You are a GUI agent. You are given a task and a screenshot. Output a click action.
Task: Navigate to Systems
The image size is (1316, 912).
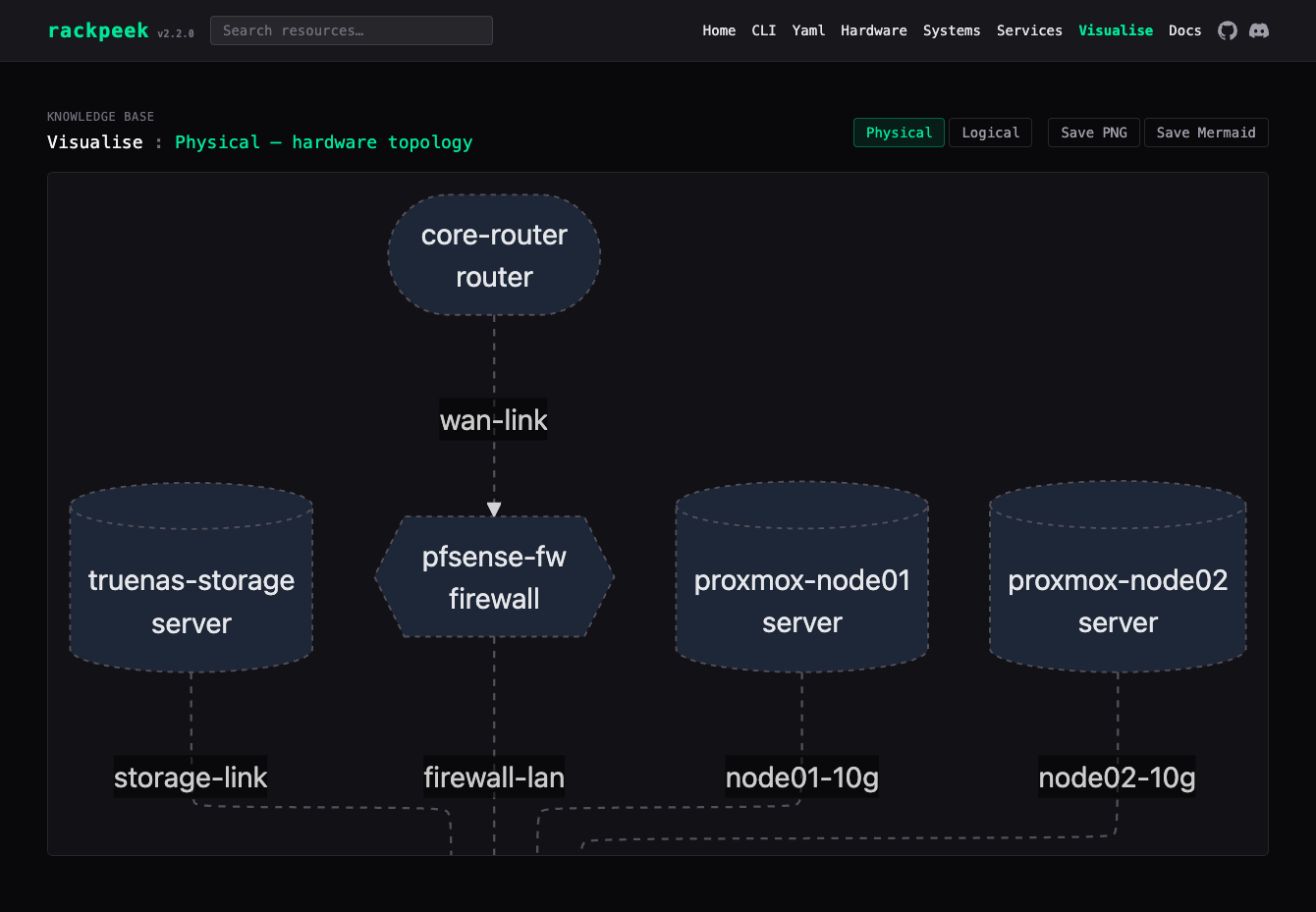point(952,30)
